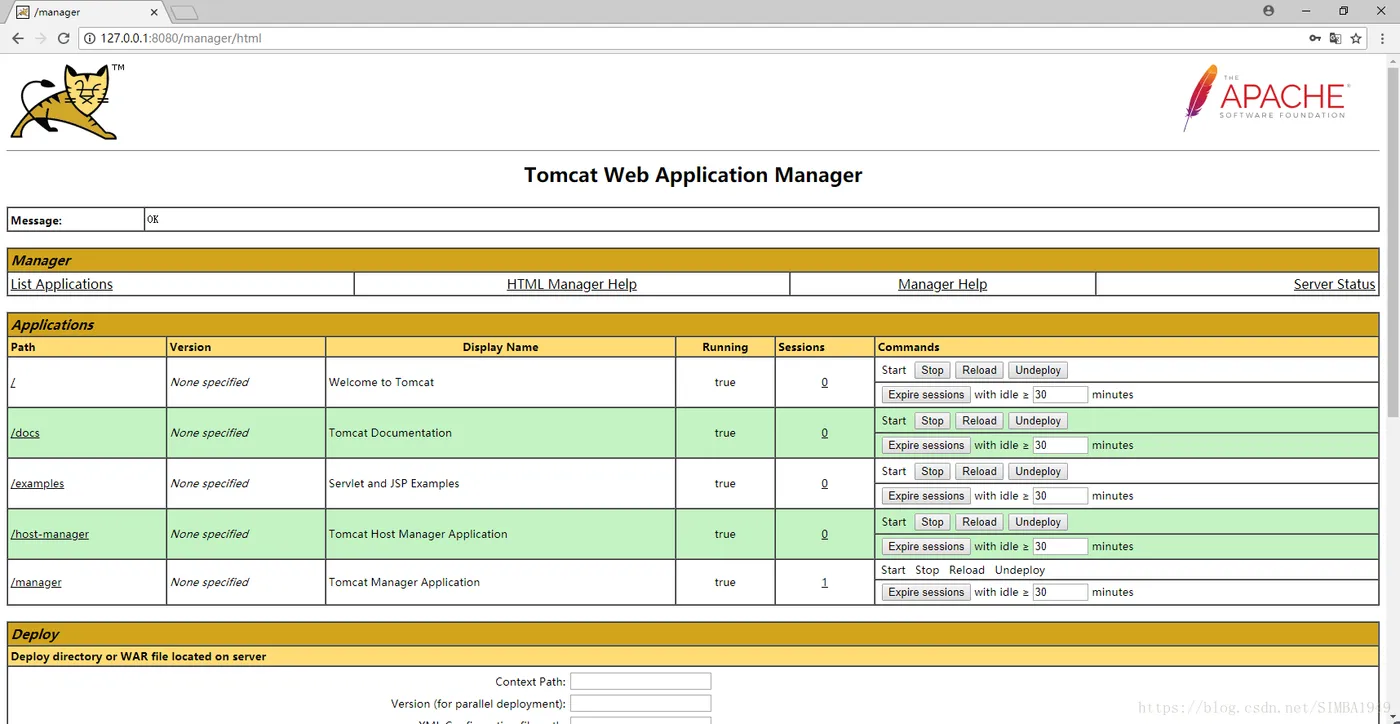Stop the Welcome to Tomcat application
This screenshot has width=1400, height=724.
tap(933, 370)
